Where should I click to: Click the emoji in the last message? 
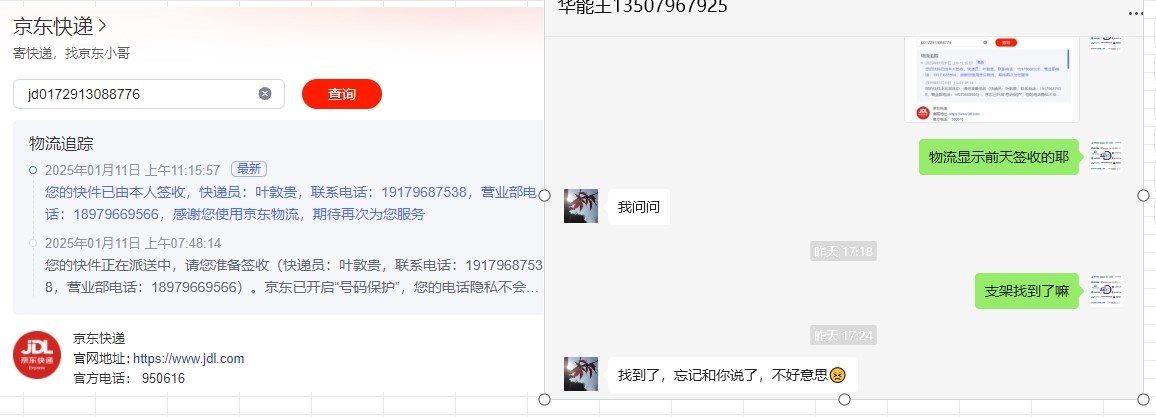(838, 375)
